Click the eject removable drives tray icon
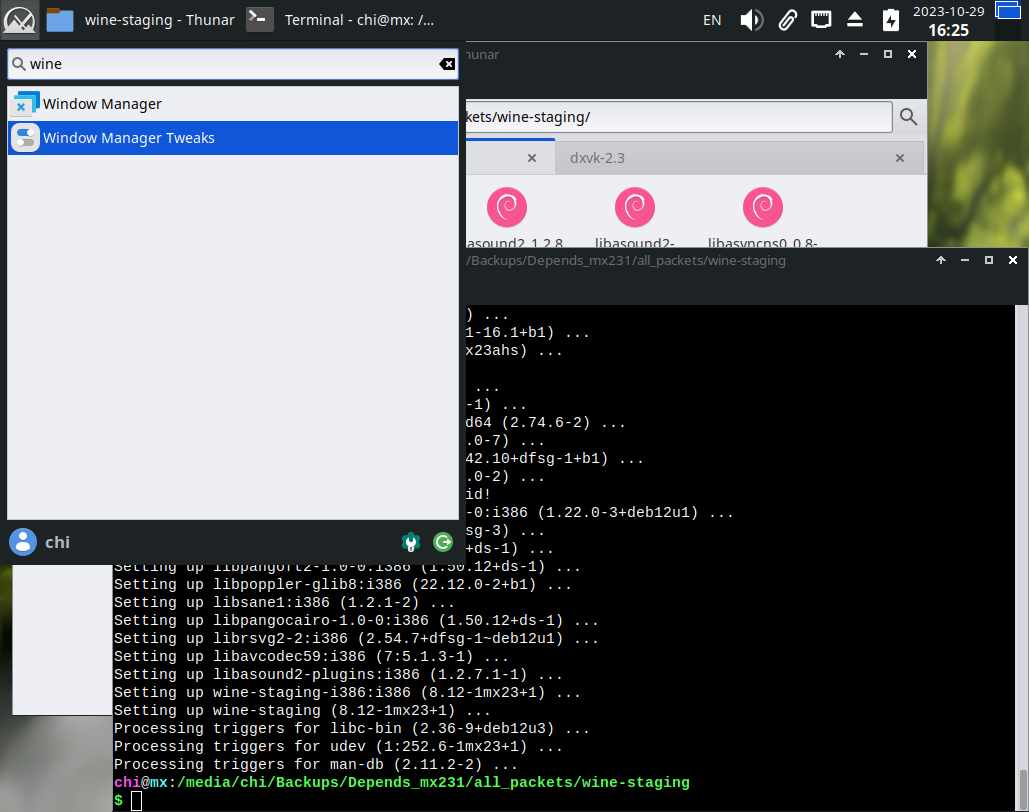This screenshot has width=1029, height=812. [855, 20]
